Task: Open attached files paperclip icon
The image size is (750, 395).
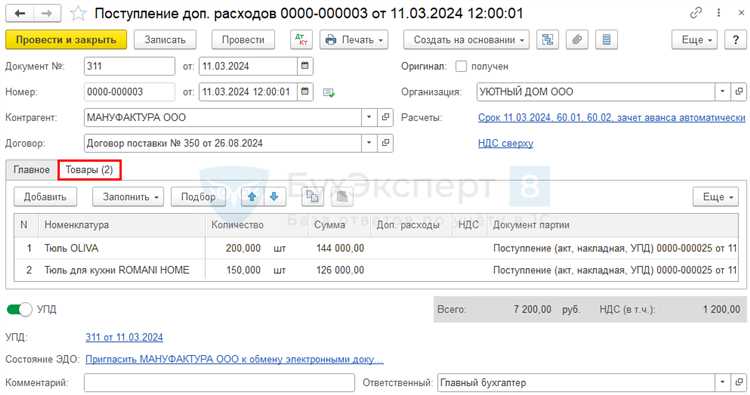Action: tap(577, 40)
